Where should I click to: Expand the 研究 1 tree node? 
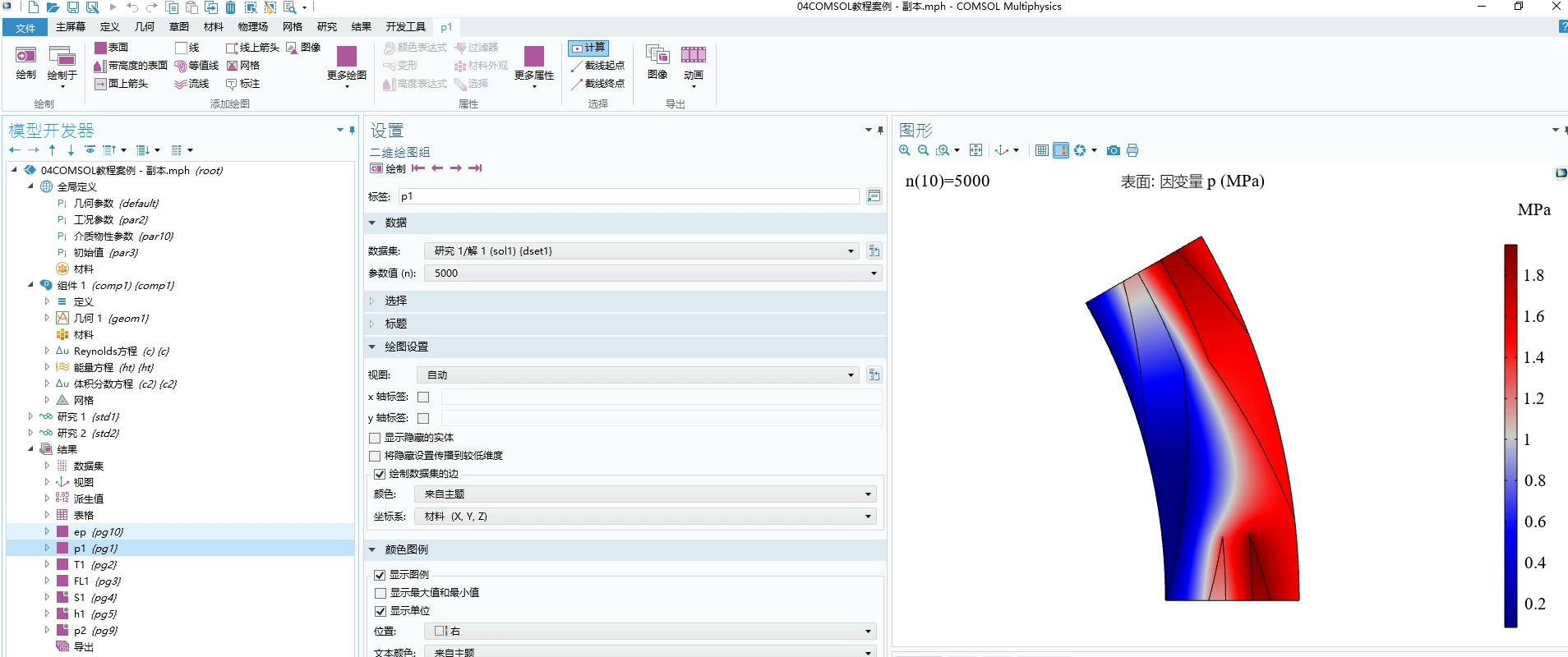tap(31, 416)
